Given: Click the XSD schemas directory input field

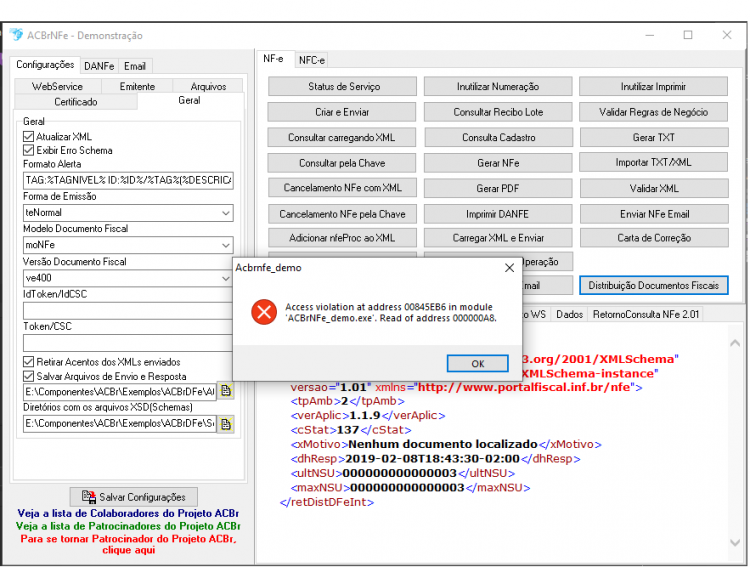Looking at the screenshot, I should pos(120,423).
